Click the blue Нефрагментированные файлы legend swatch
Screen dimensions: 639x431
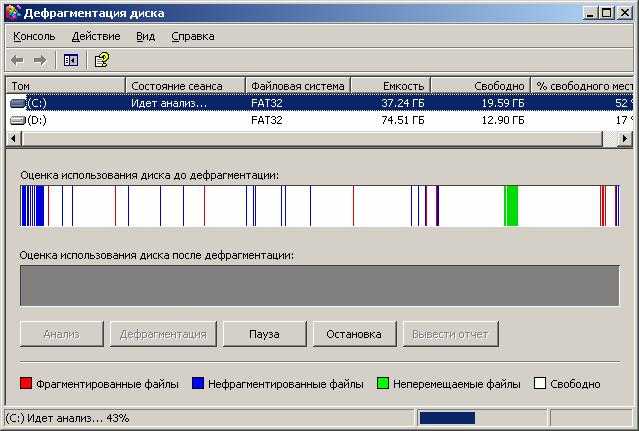[198, 383]
